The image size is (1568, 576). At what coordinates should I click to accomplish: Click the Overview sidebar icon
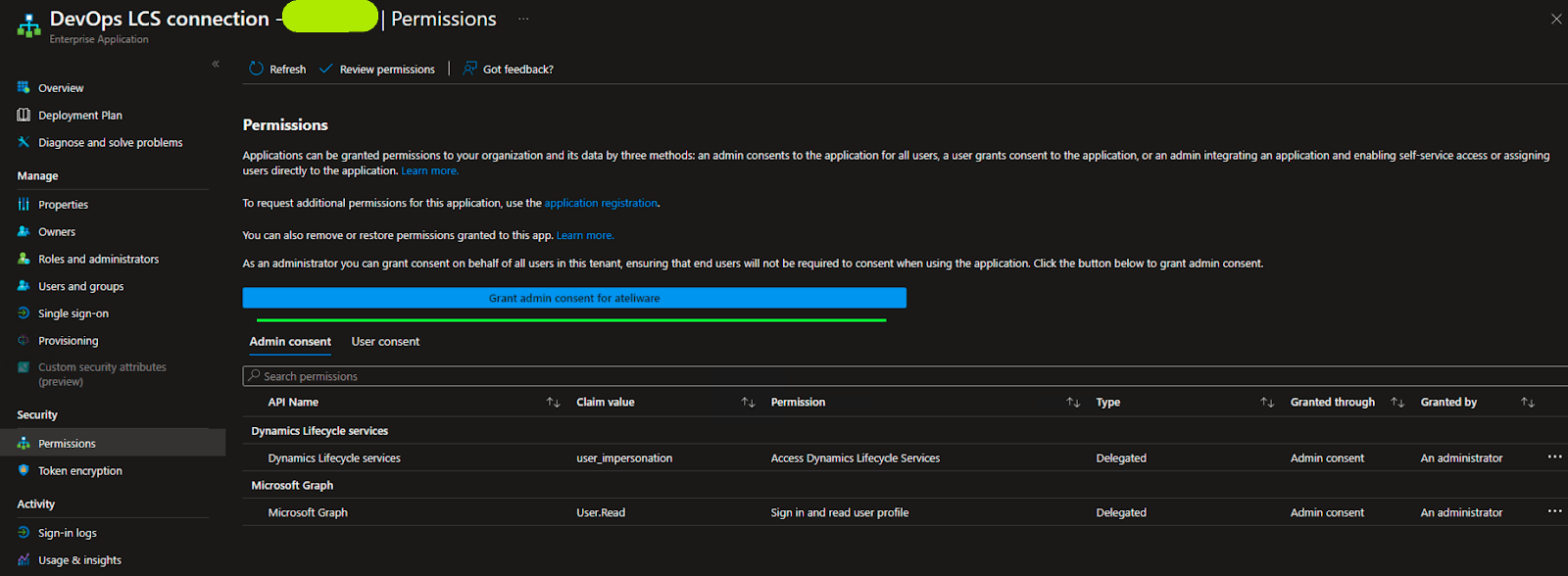click(x=24, y=87)
